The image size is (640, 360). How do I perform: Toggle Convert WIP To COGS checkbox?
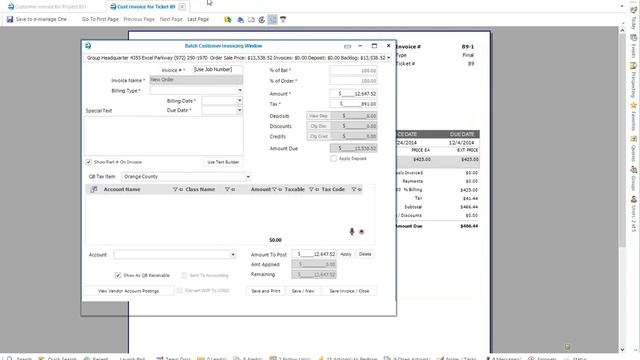[180, 291]
